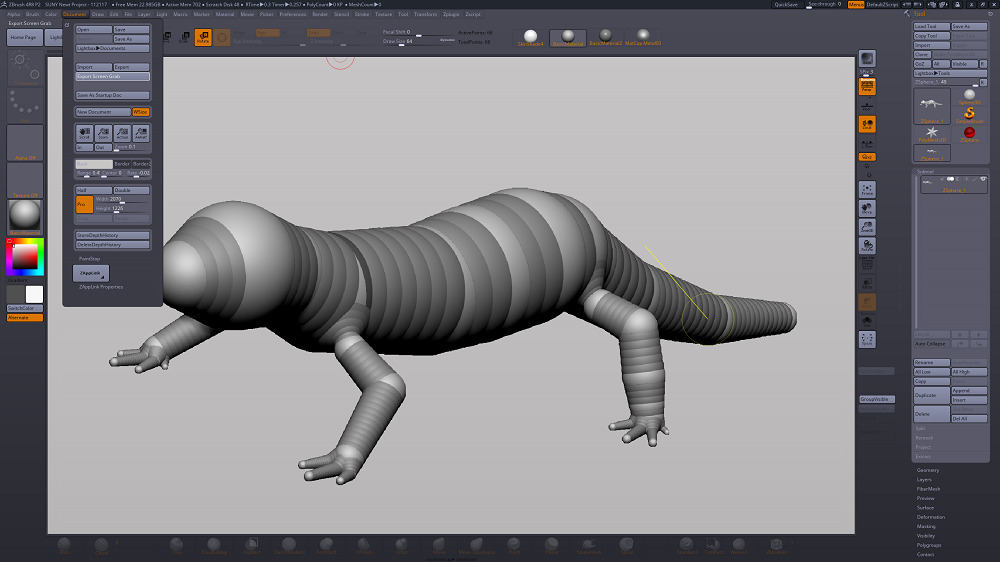Image resolution: width=1000 pixels, height=562 pixels.
Task: Open the Texture Off selector
Action: pyautogui.click(x=25, y=180)
